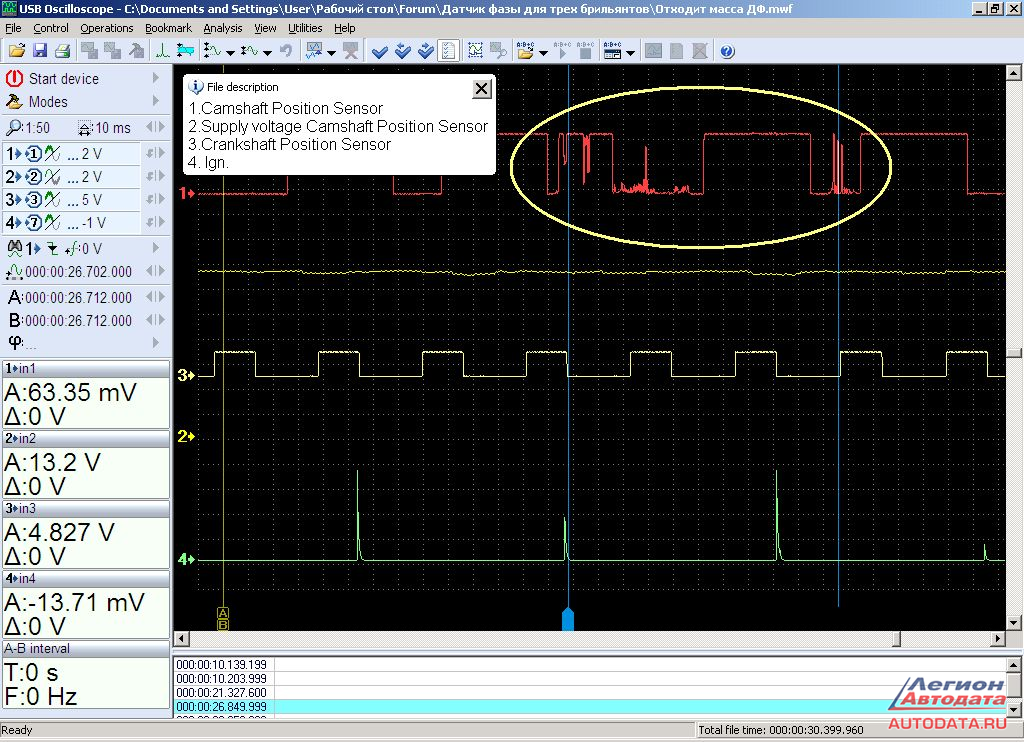Toggle channel 1 on/off waveform icon
The image size is (1024, 742).
click(53, 153)
